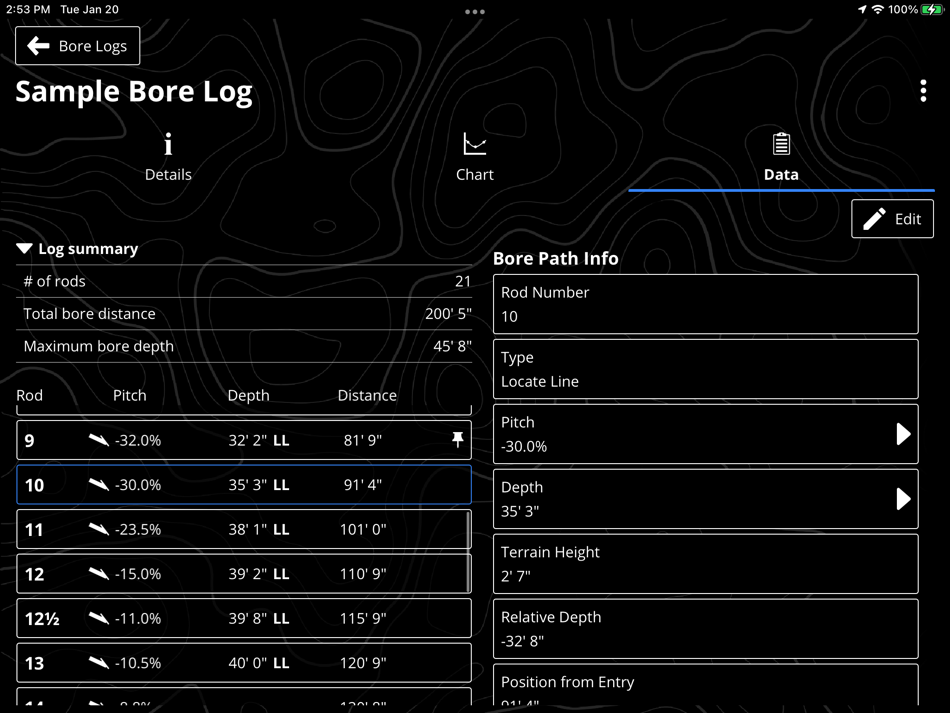The width and height of the screenshot is (950, 713).
Task: Click distance 110' 9" on rod 12
Action: pyautogui.click(x=363, y=574)
